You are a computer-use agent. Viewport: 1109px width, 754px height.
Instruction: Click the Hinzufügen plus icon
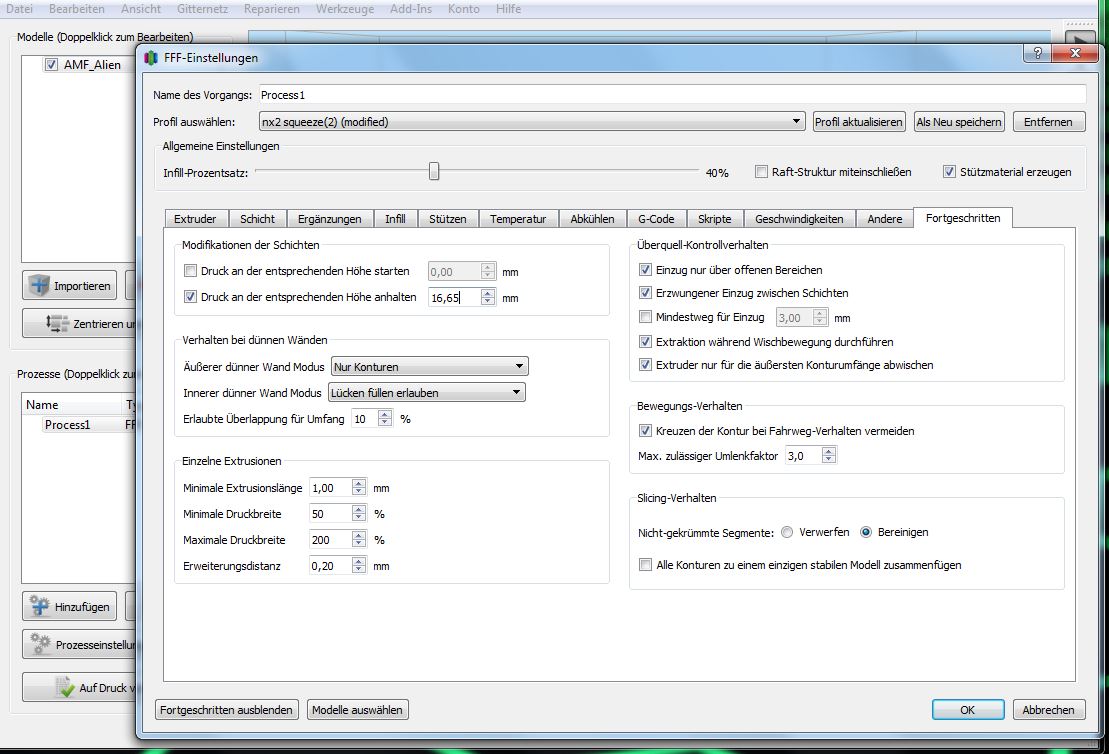coord(40,606)
